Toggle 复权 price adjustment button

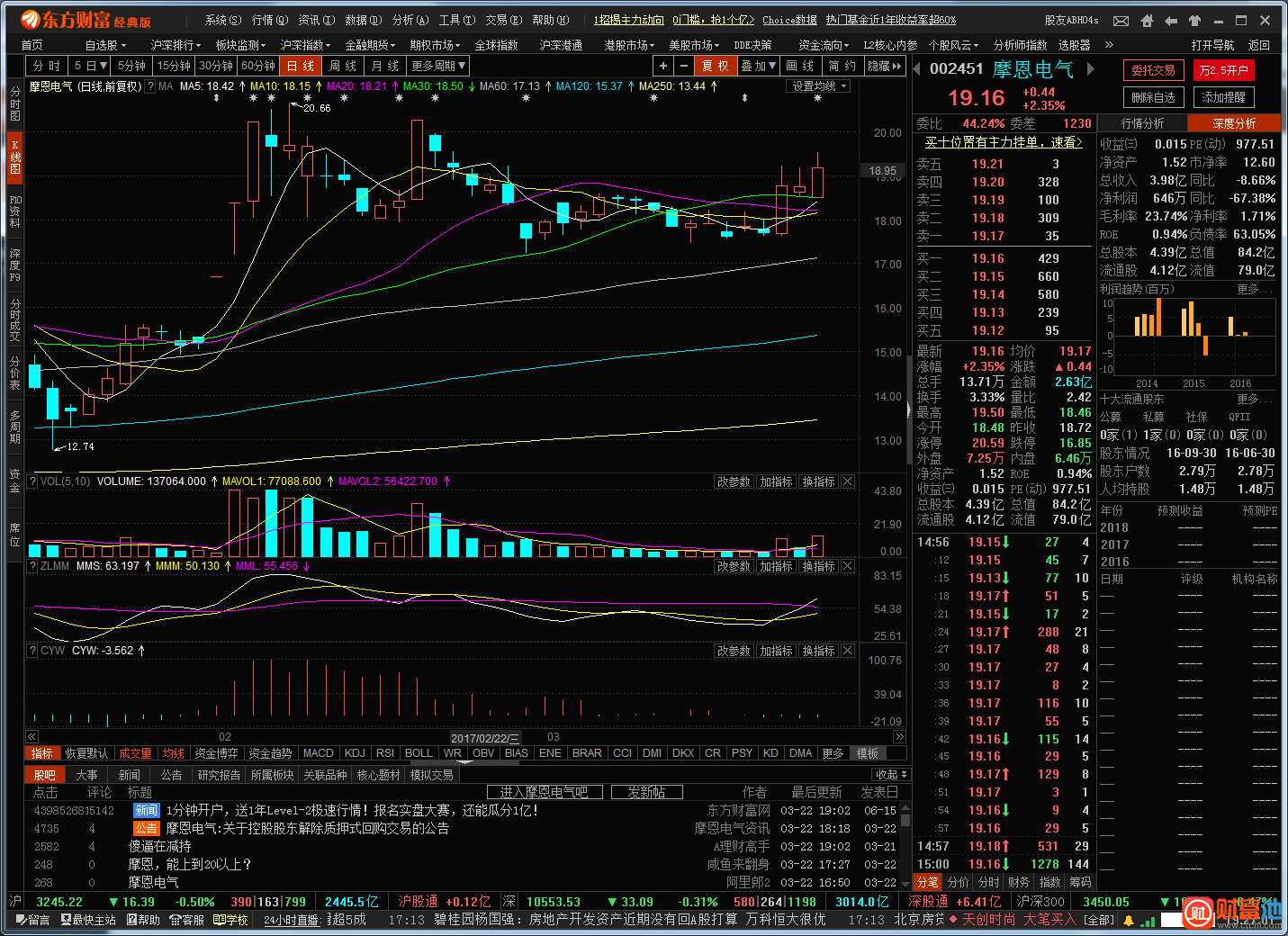pos(716,66)
